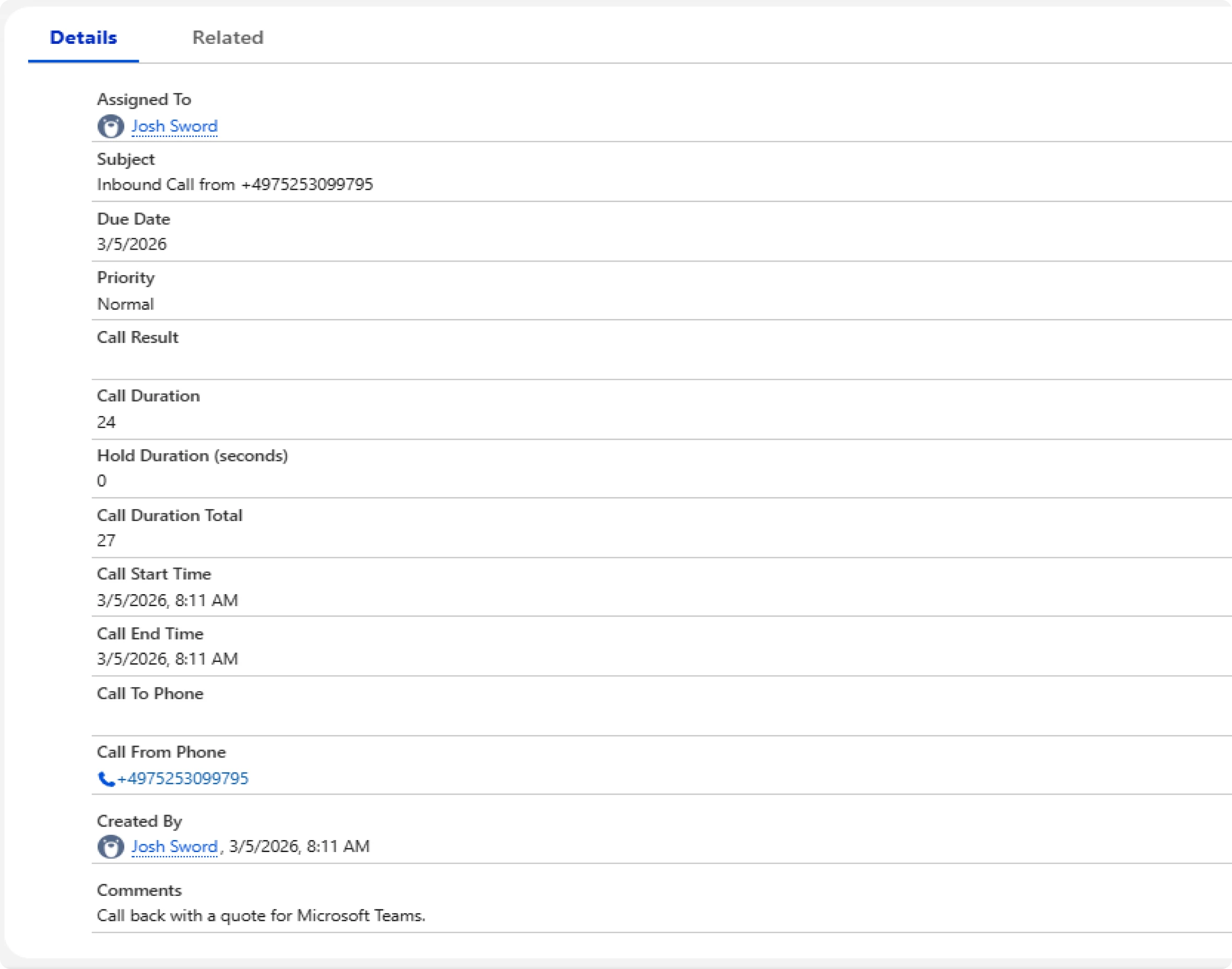Image resolution: width=1232 pixels, height=969 pixels.
Task: Click the Call Start Time value
Action: coord(168,600)
